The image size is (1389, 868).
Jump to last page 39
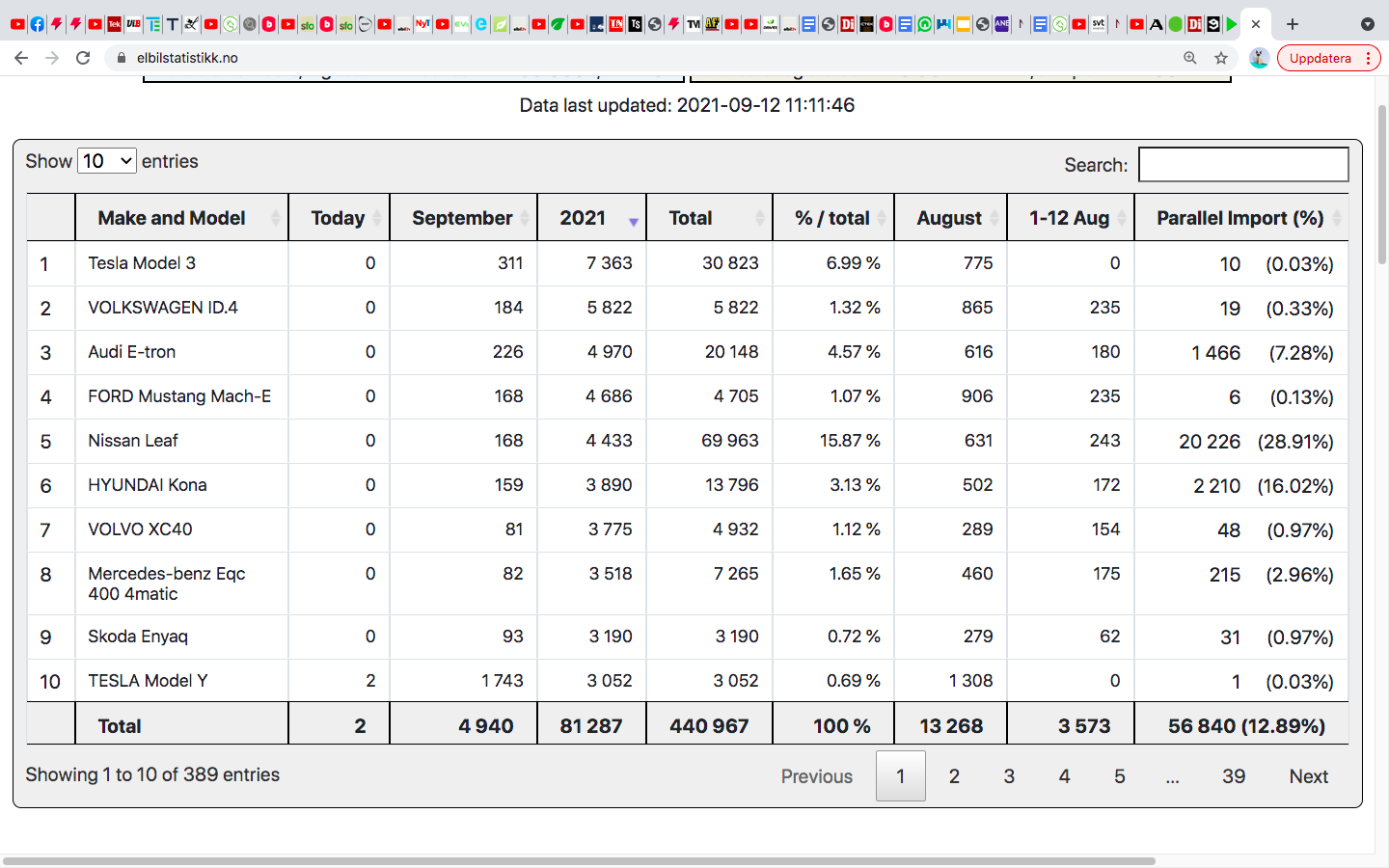pyautogui.click(x=1234, y=776)
